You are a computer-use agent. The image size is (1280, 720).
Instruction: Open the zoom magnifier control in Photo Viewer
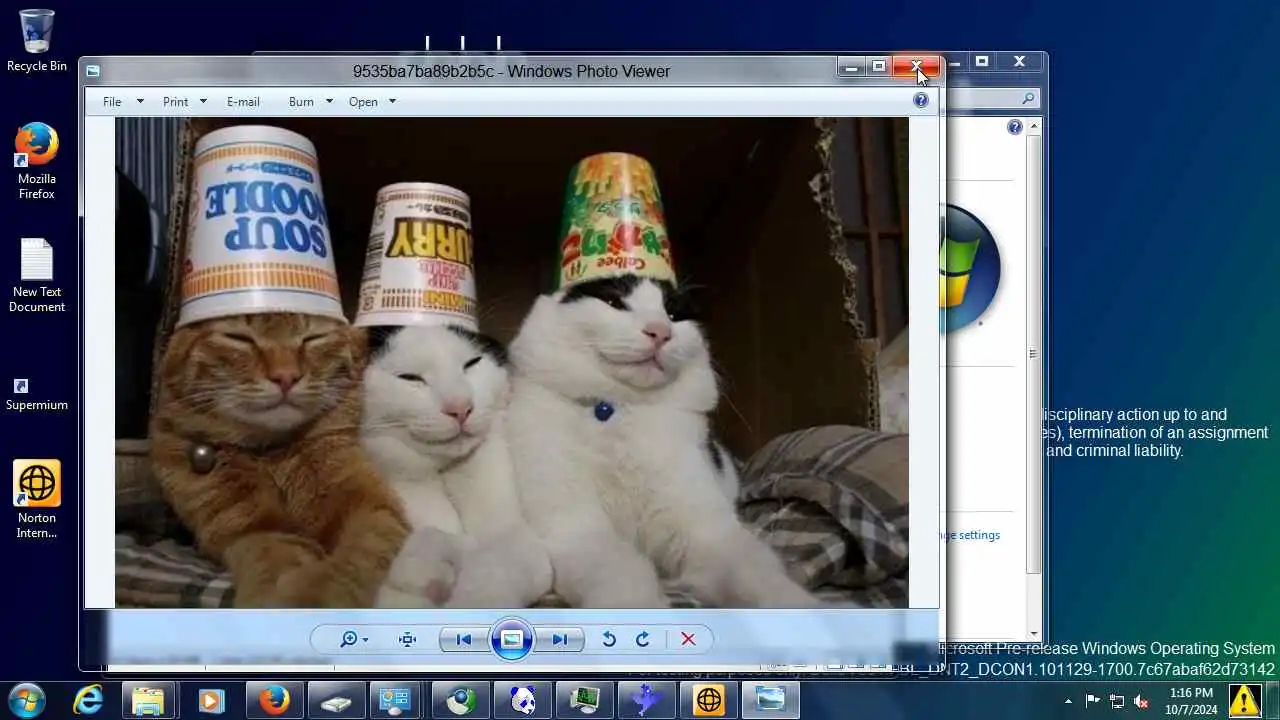tap(354, 639)
